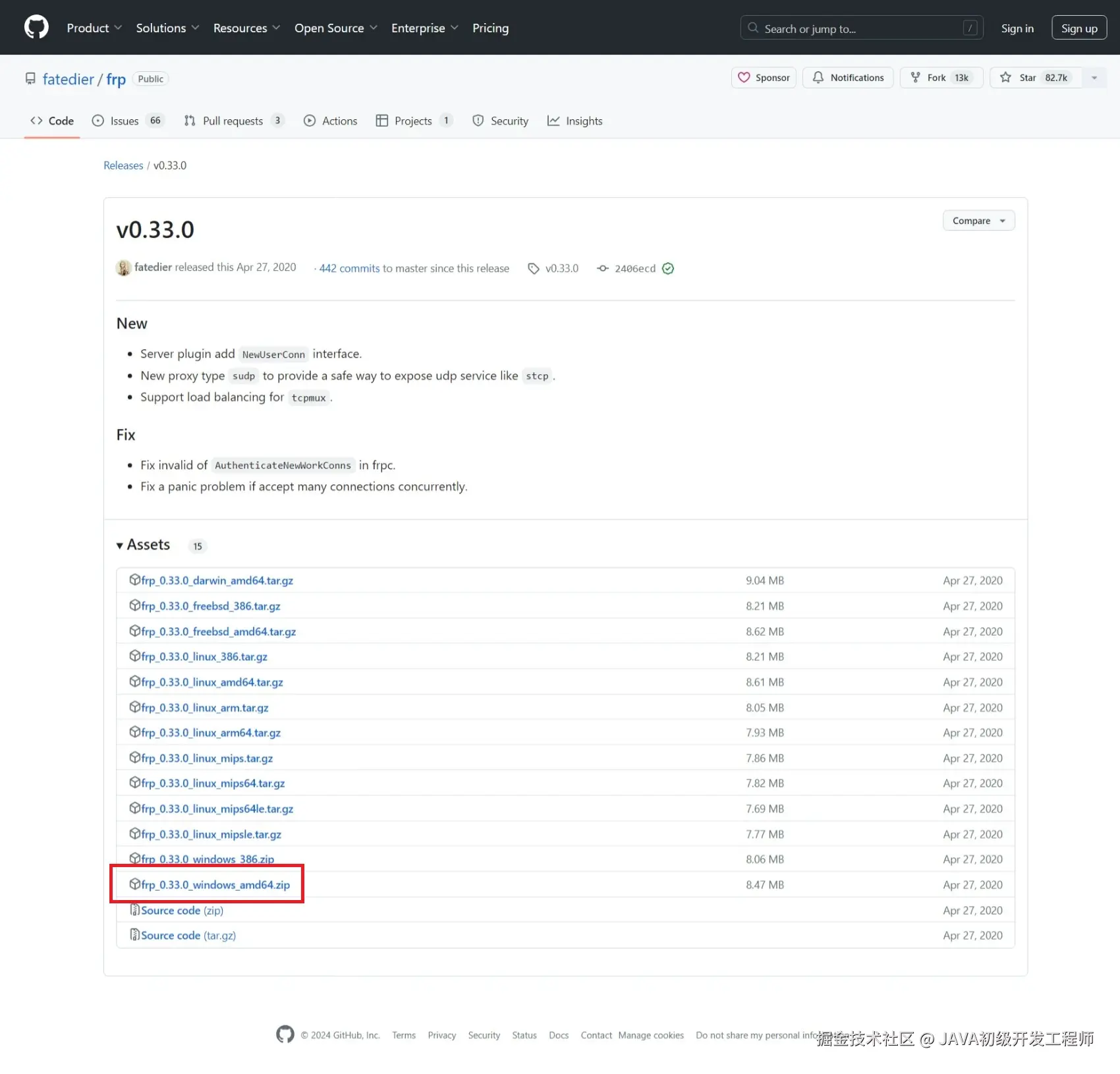Click package icon for windows_amd64 asset
This screenshot has width=1120, height=1074.
[135, 884]
